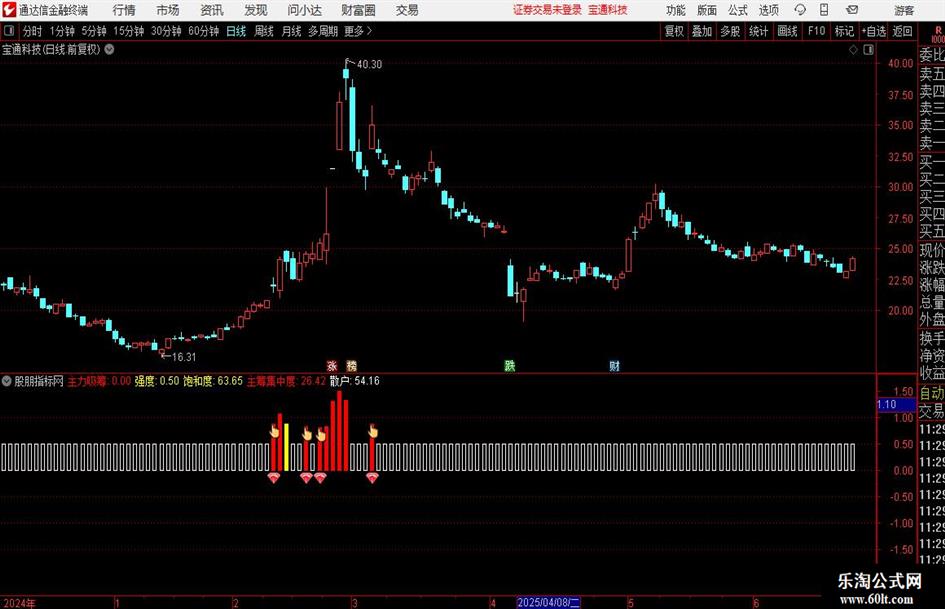The image size is (945, 609).
Task: Select the 日线 period tab
Action: pyautogui.click(x=236, y=31)
